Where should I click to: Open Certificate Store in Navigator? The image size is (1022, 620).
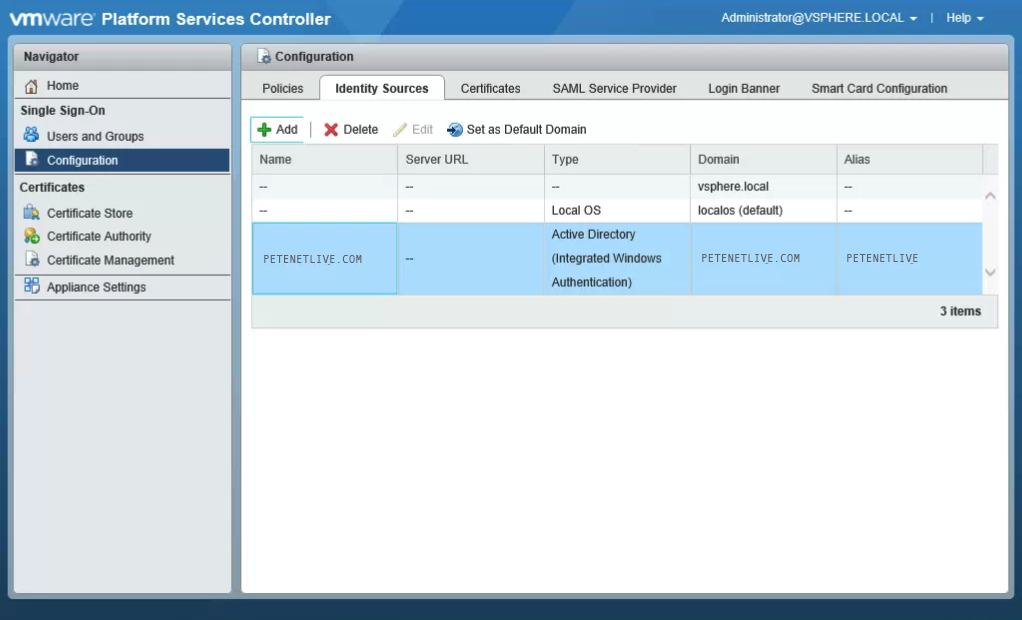(x=123, y=213)
